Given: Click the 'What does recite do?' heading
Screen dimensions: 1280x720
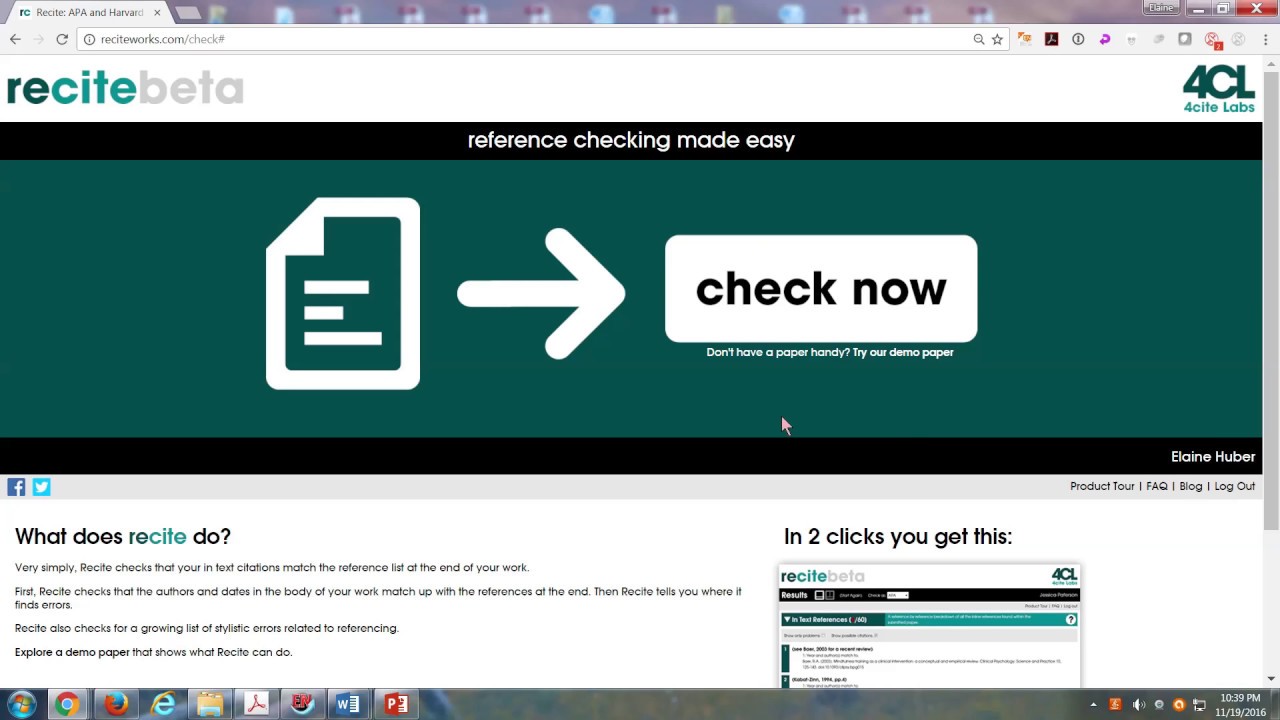Looking at the screenshot, I should 123,537.
